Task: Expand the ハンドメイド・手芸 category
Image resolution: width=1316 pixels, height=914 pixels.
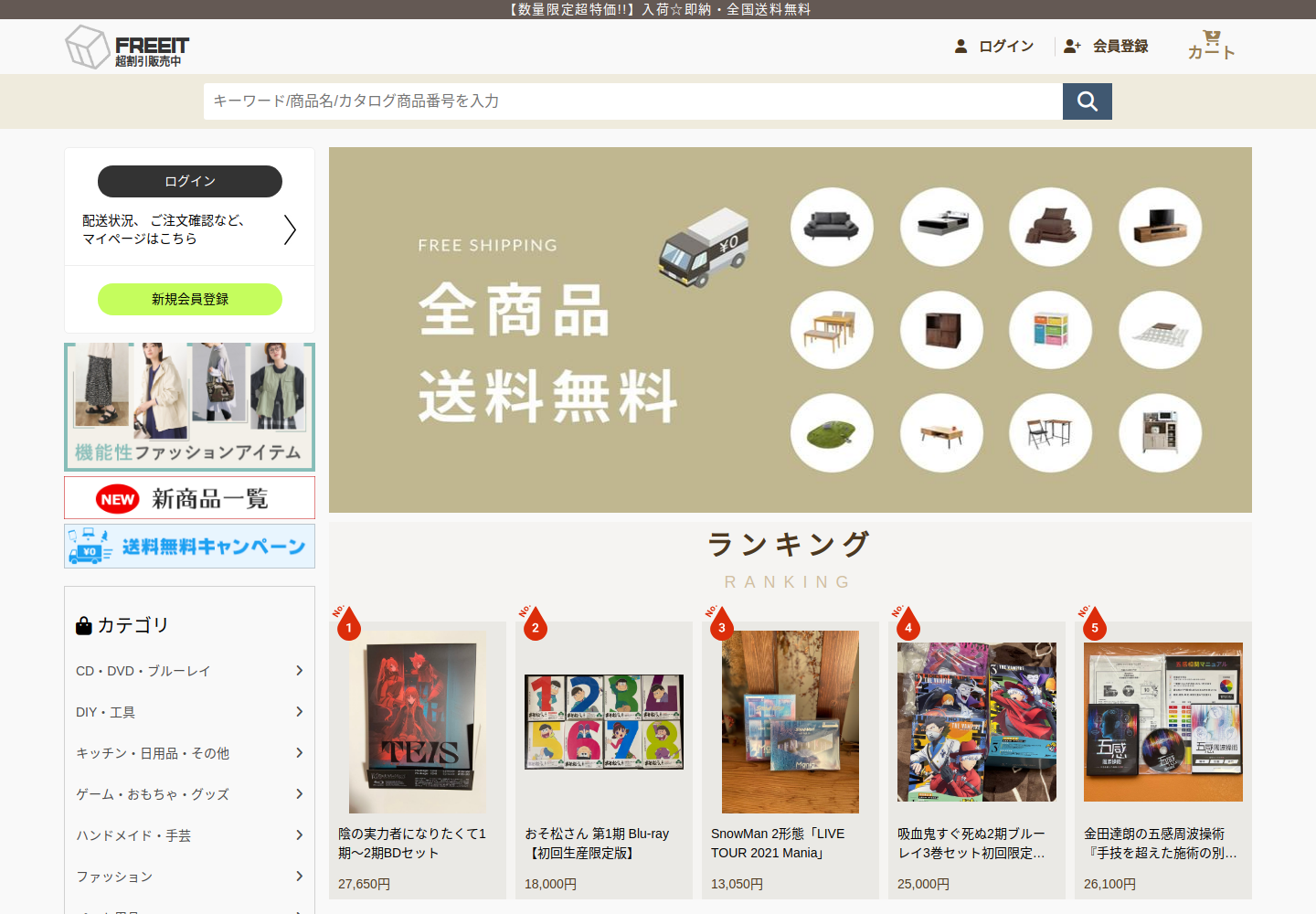Action: click(189, 835)
